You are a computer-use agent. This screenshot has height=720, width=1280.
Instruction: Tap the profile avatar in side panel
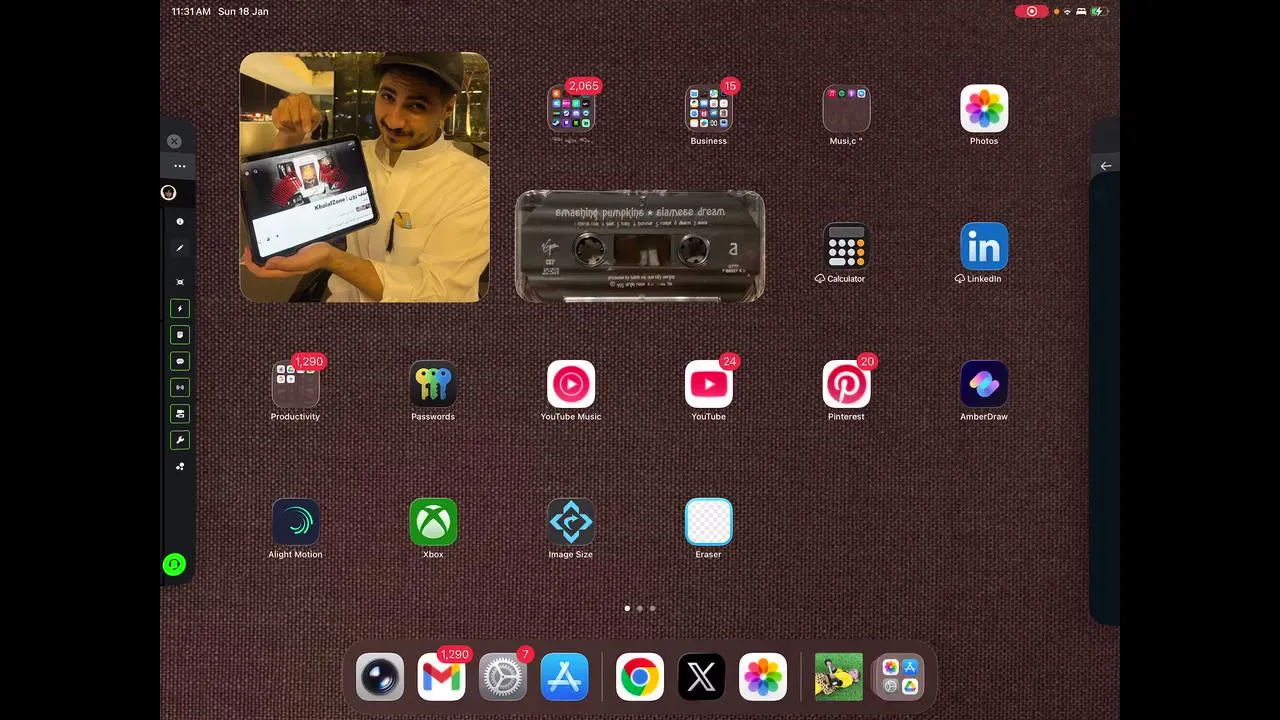169,192
